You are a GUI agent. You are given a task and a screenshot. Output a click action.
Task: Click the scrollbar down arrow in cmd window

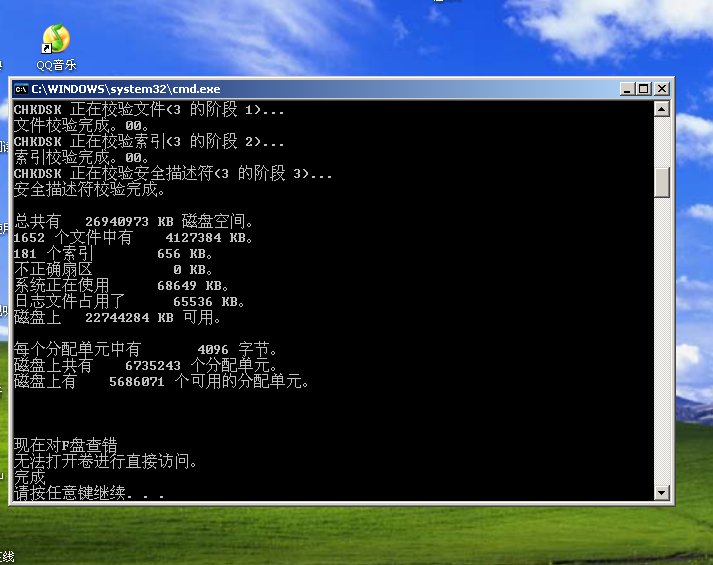[x=662, y=492]
